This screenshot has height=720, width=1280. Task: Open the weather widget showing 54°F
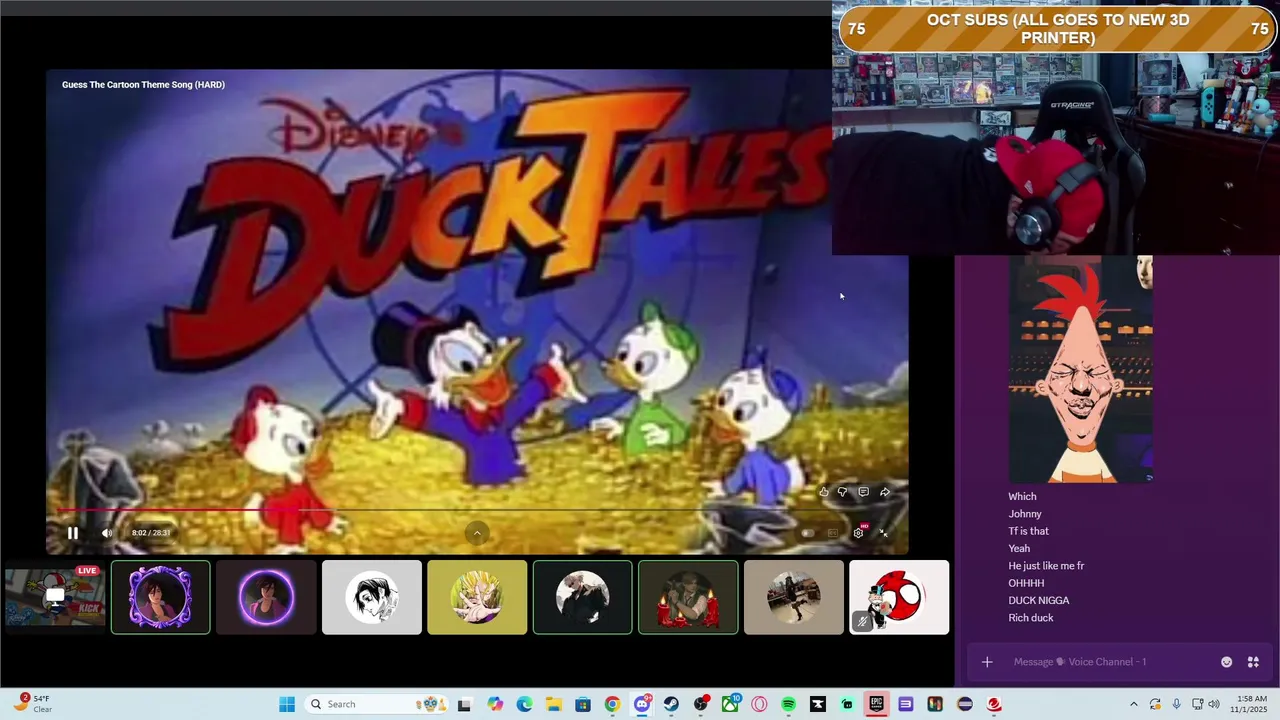(x=33, y=704)
